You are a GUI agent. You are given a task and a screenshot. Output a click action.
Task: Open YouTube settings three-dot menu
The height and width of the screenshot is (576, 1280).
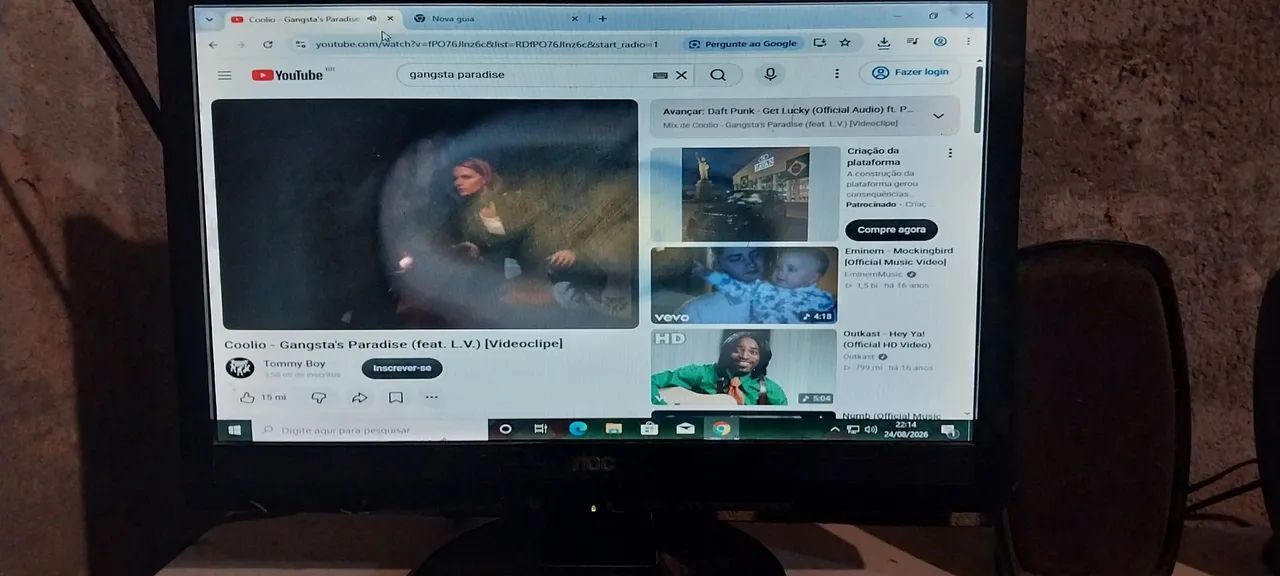tap(837, 74)
